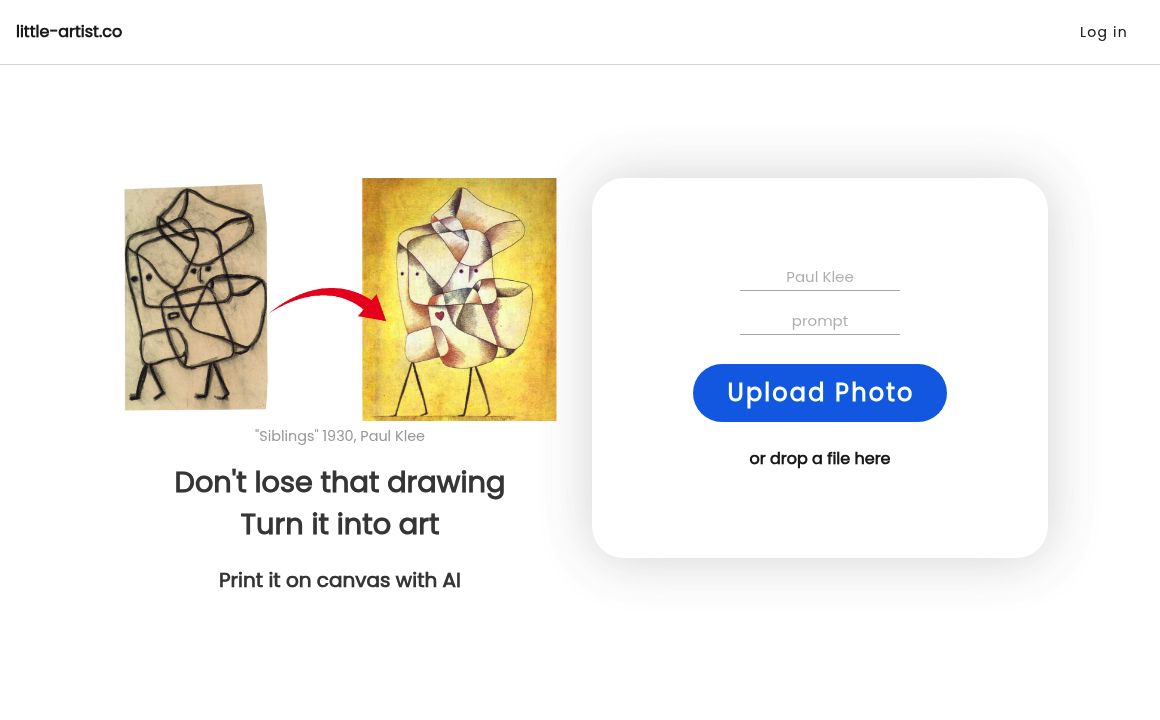This screenshot has width=1160, height=720.
Task: Click the word art in the heading
Action: click(420, 525)
